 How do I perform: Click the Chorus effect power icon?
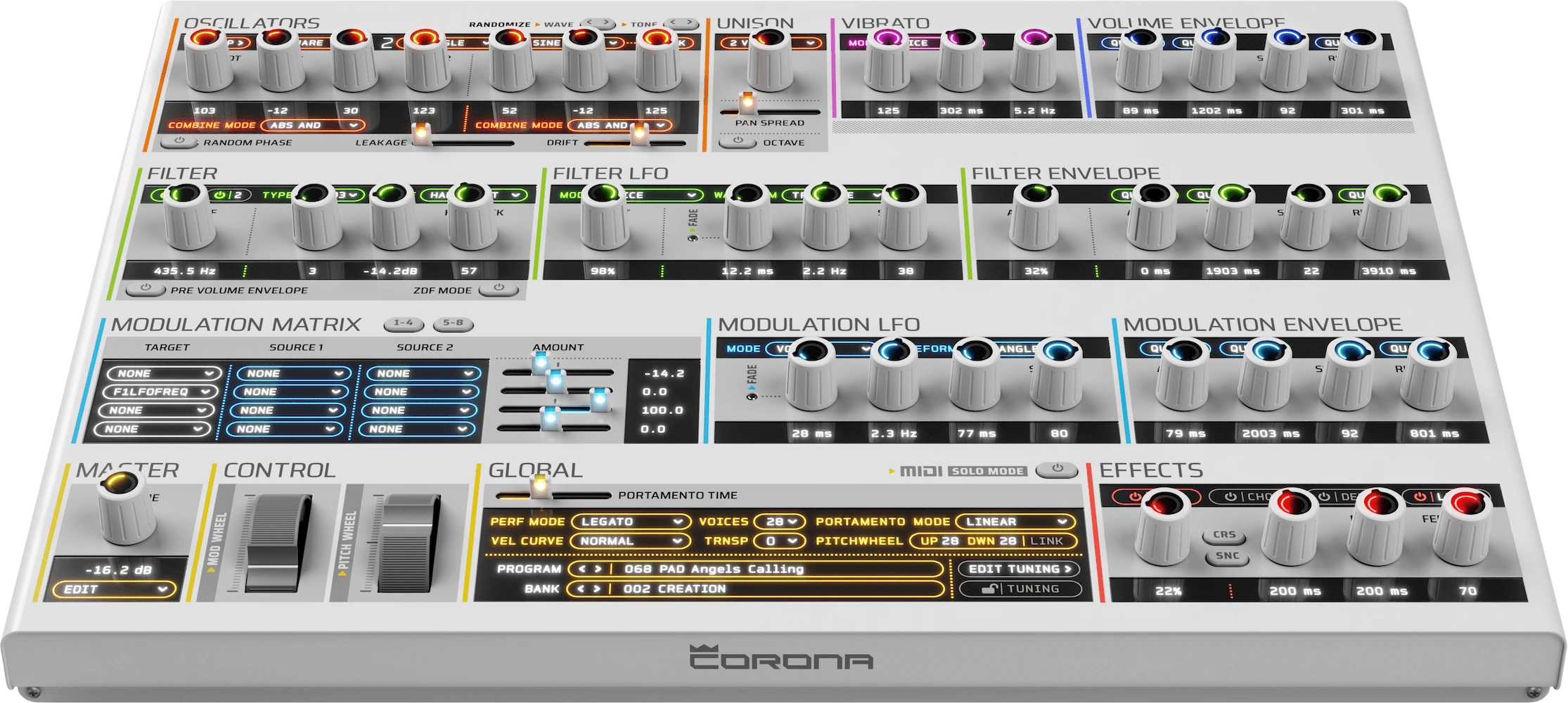[x=1230, y=497]
